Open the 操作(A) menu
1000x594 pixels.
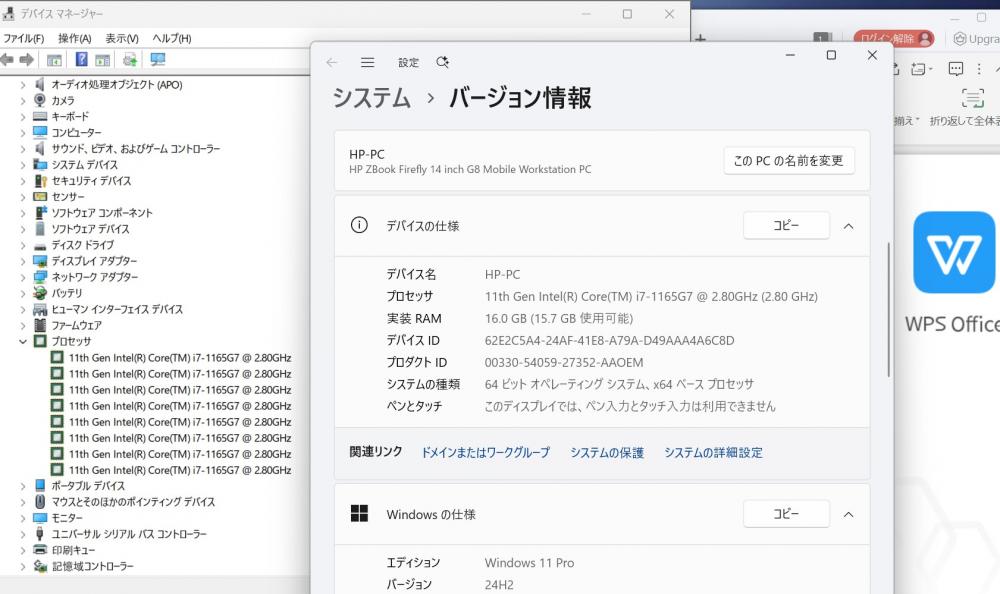(75, 38)
